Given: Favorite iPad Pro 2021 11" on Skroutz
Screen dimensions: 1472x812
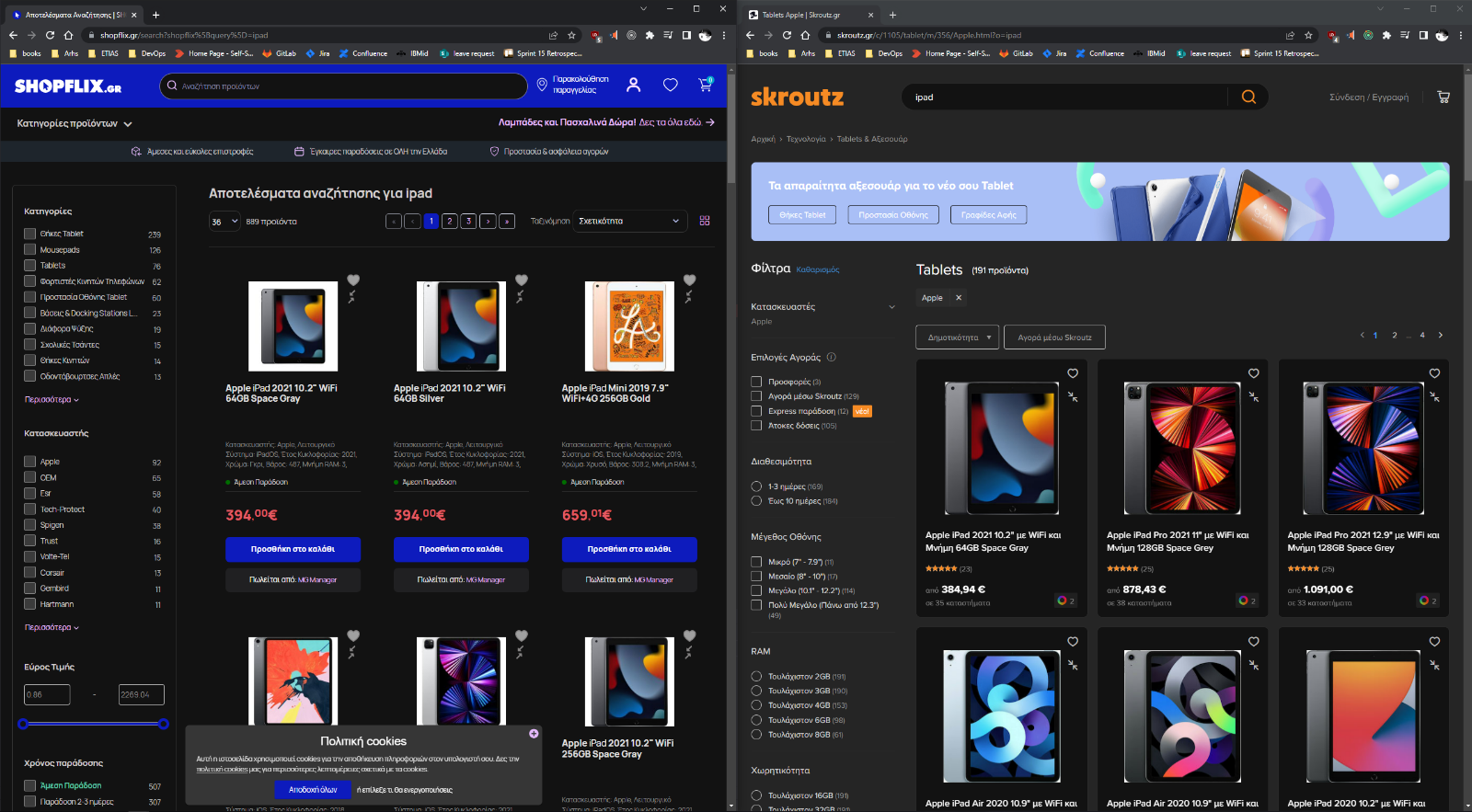Looking at the screenshot, I should tap(1253, 373).
